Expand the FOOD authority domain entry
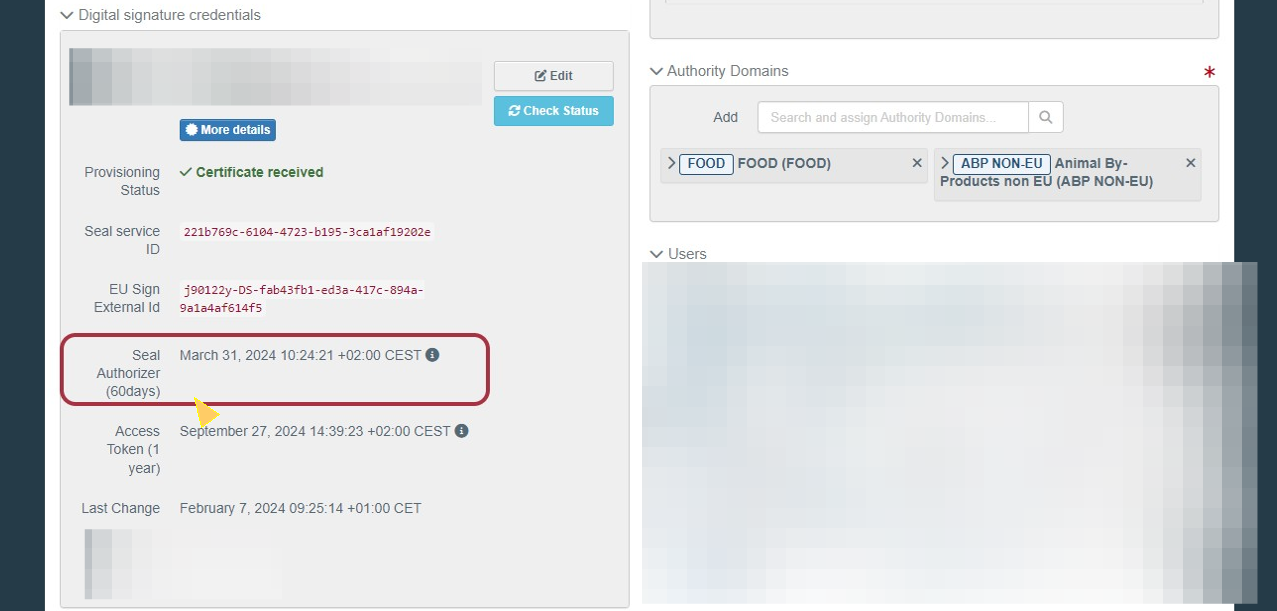This screenshot has height=611, width=1277. [x=671, y=163]
